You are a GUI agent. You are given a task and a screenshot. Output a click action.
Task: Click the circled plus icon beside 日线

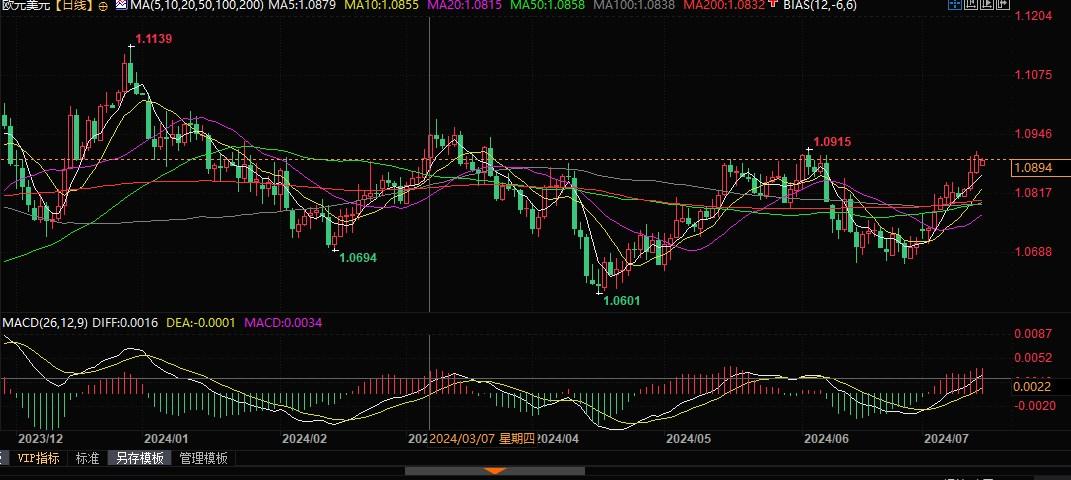click(x=102, y=5)
